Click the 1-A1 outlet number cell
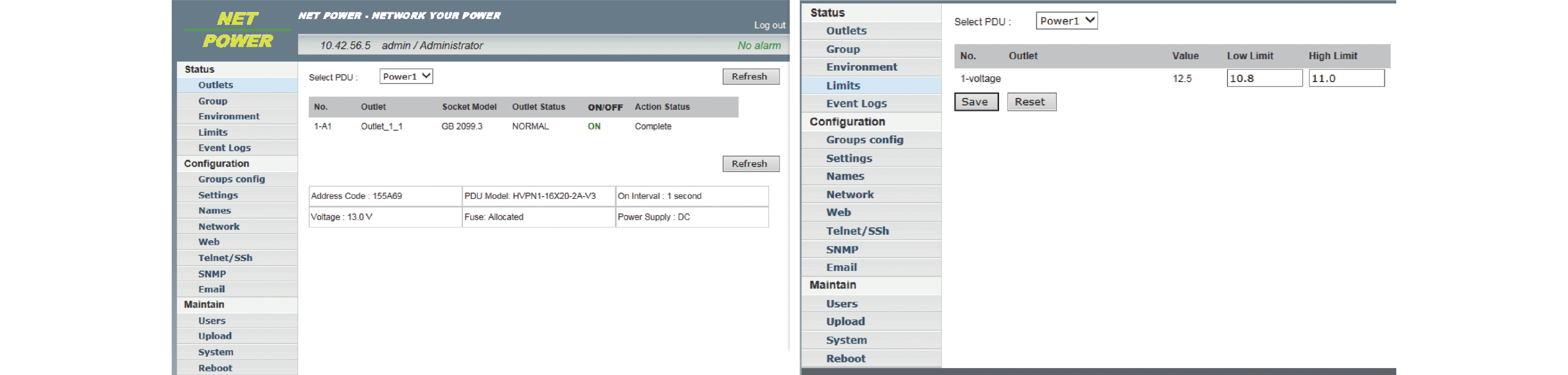The height and width of the screenshot is (375, 1568). tap(323, 126)
